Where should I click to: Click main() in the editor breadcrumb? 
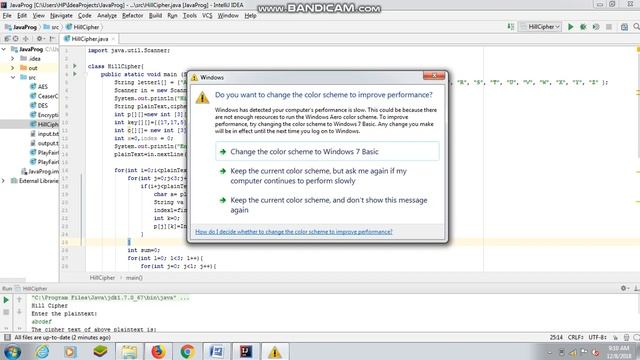[134, 278]
